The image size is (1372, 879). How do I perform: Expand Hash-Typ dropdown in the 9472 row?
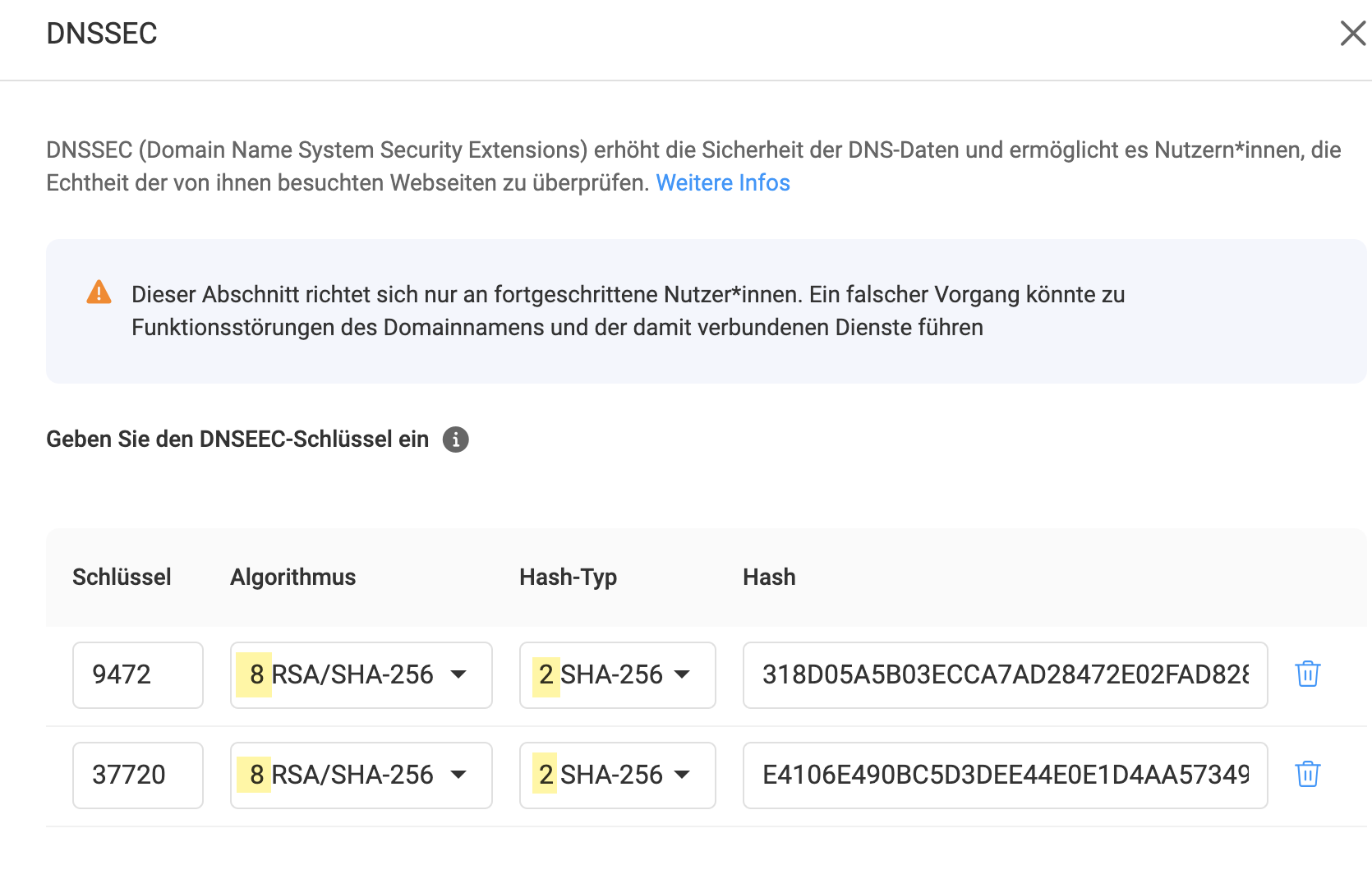coord(617,675)
